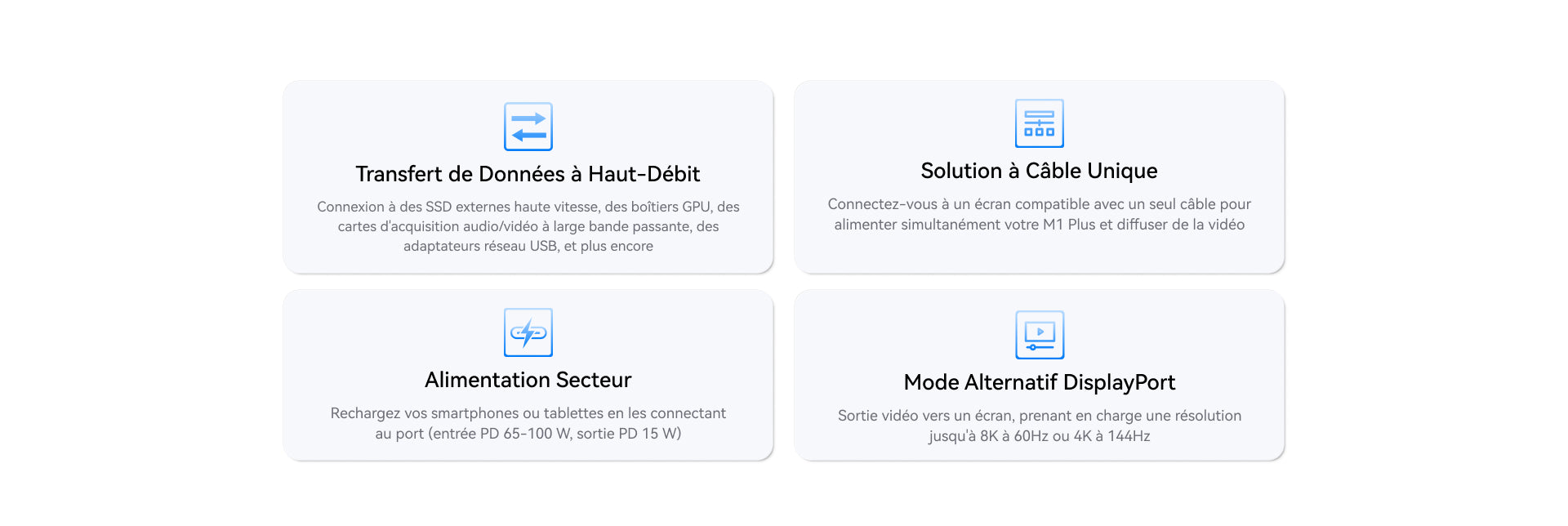Screen dimensions: 1568x526
Task: Click the lightning bolt power delivery icon
Action: click(x=528, y=332)
